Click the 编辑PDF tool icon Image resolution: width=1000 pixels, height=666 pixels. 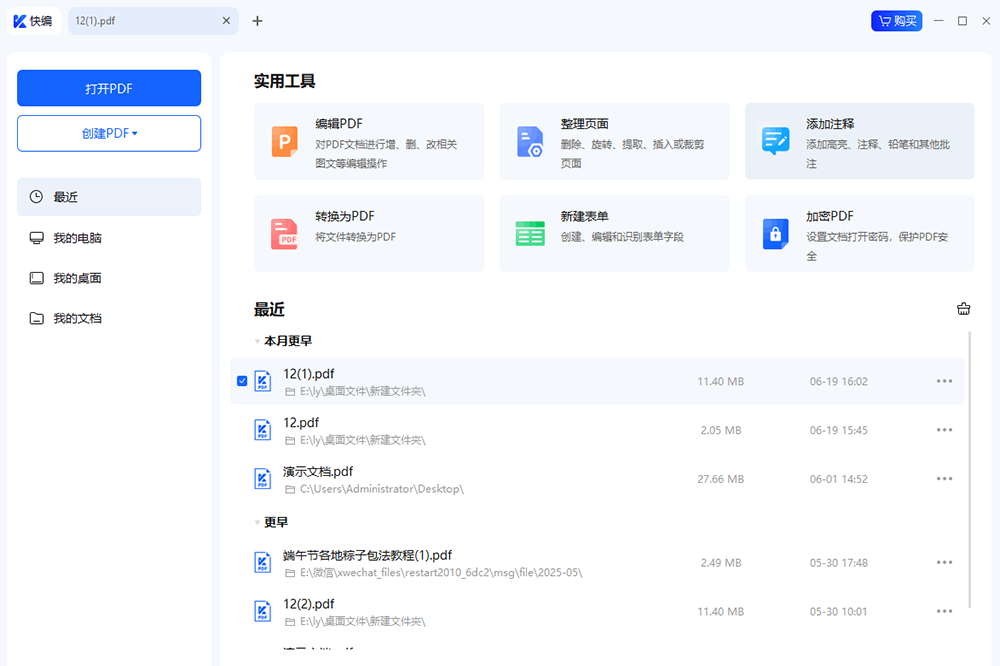pyautogui.click(x=285, y=142)
